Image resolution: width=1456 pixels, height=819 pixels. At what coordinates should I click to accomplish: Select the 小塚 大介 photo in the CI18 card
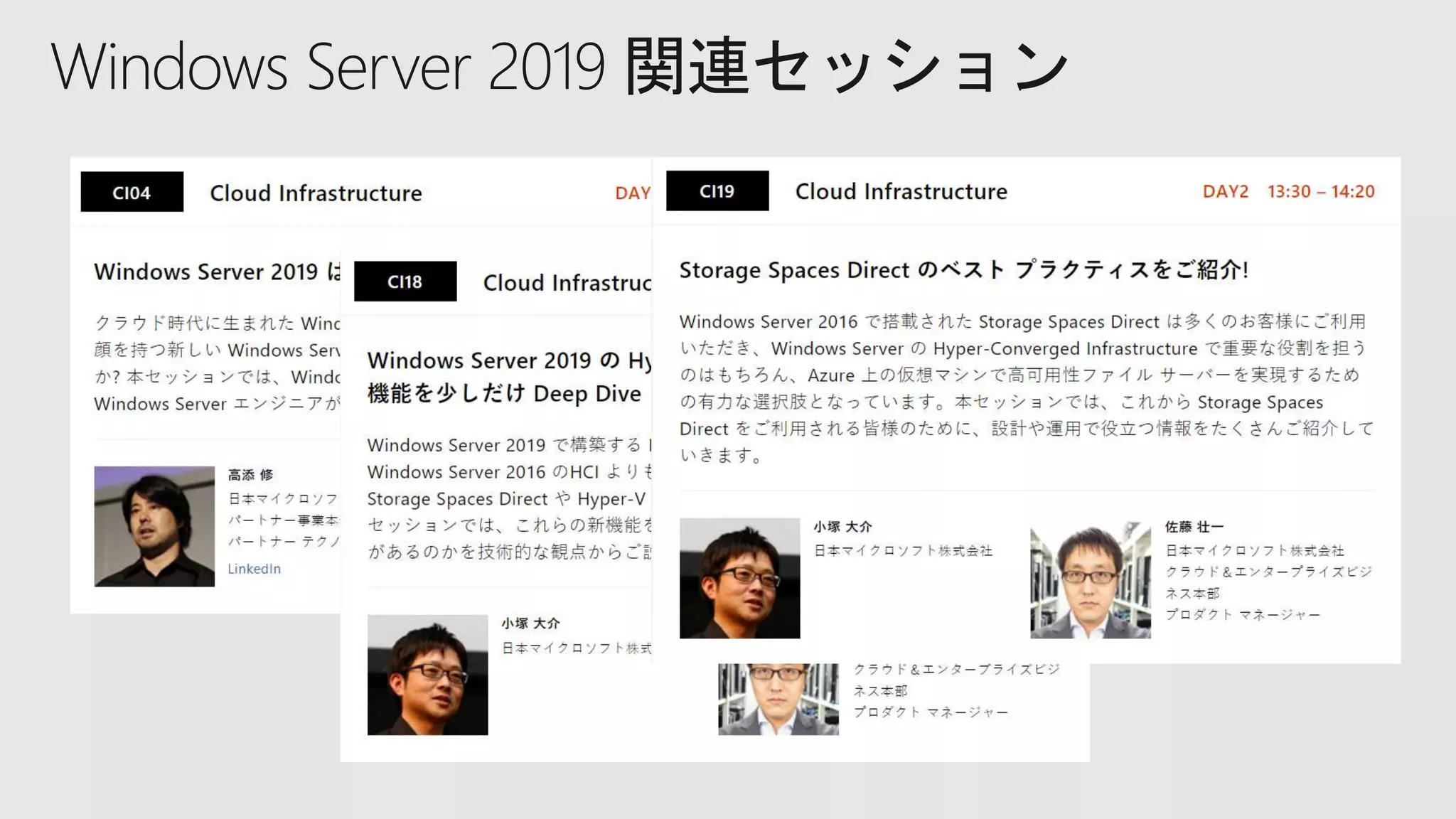coord(427,675)
